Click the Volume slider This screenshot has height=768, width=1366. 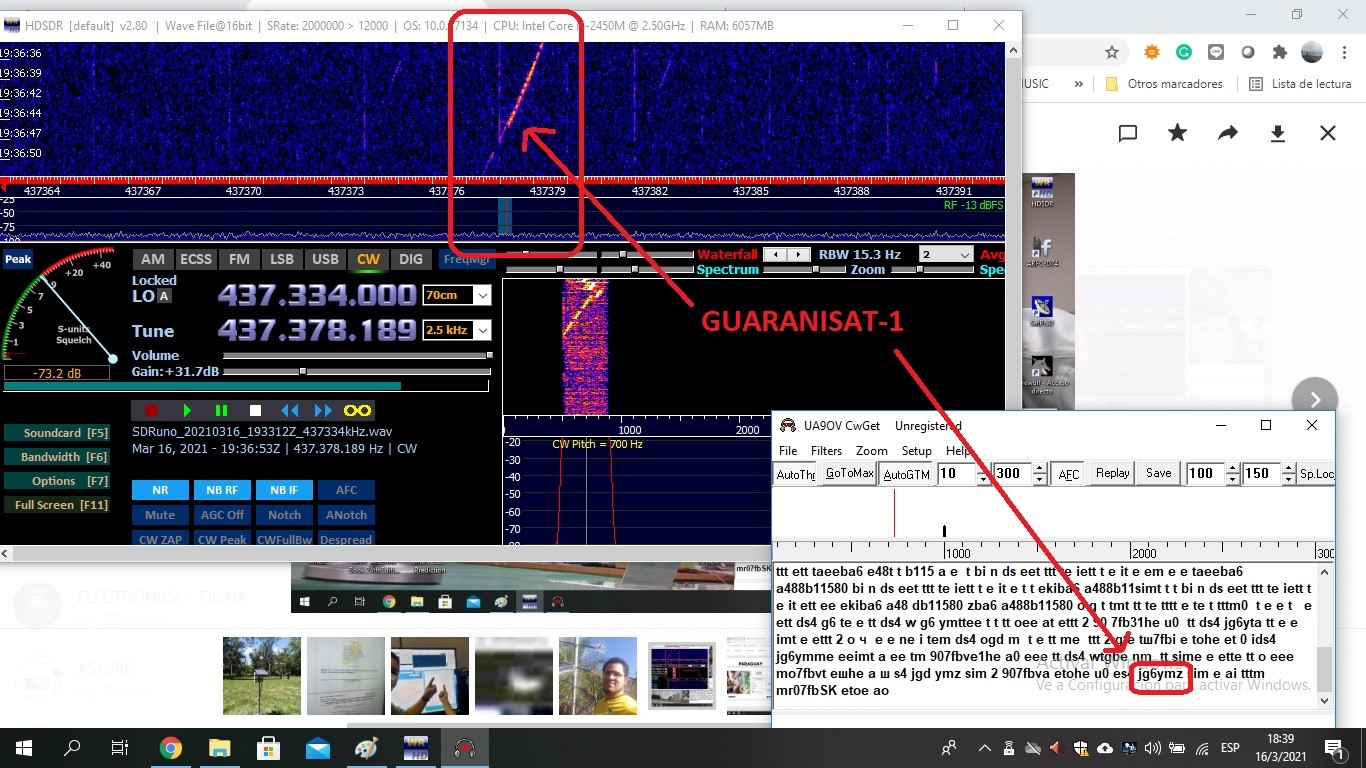pyautogui.click(x=357, y=355)
